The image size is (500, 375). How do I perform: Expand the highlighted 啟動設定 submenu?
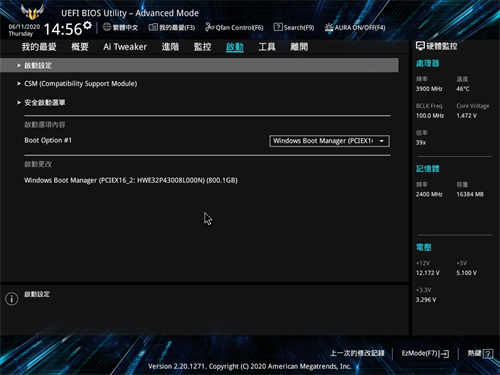click(x=199, y=65)
